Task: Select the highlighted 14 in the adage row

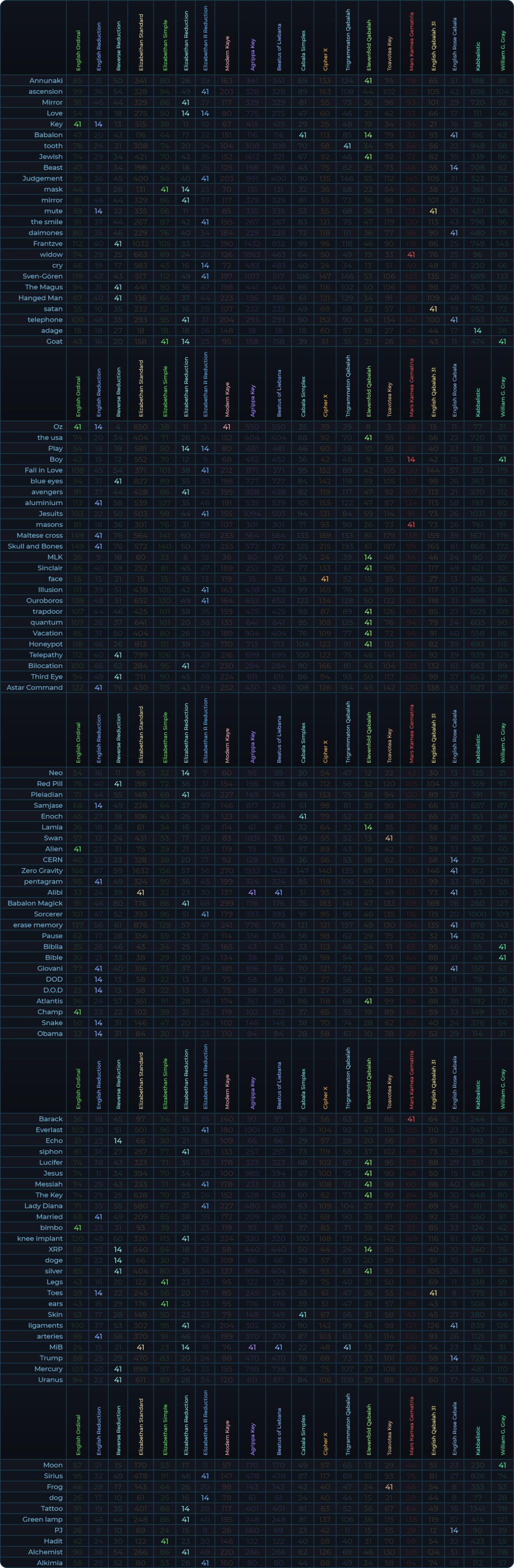Action: tap(478, 330)
